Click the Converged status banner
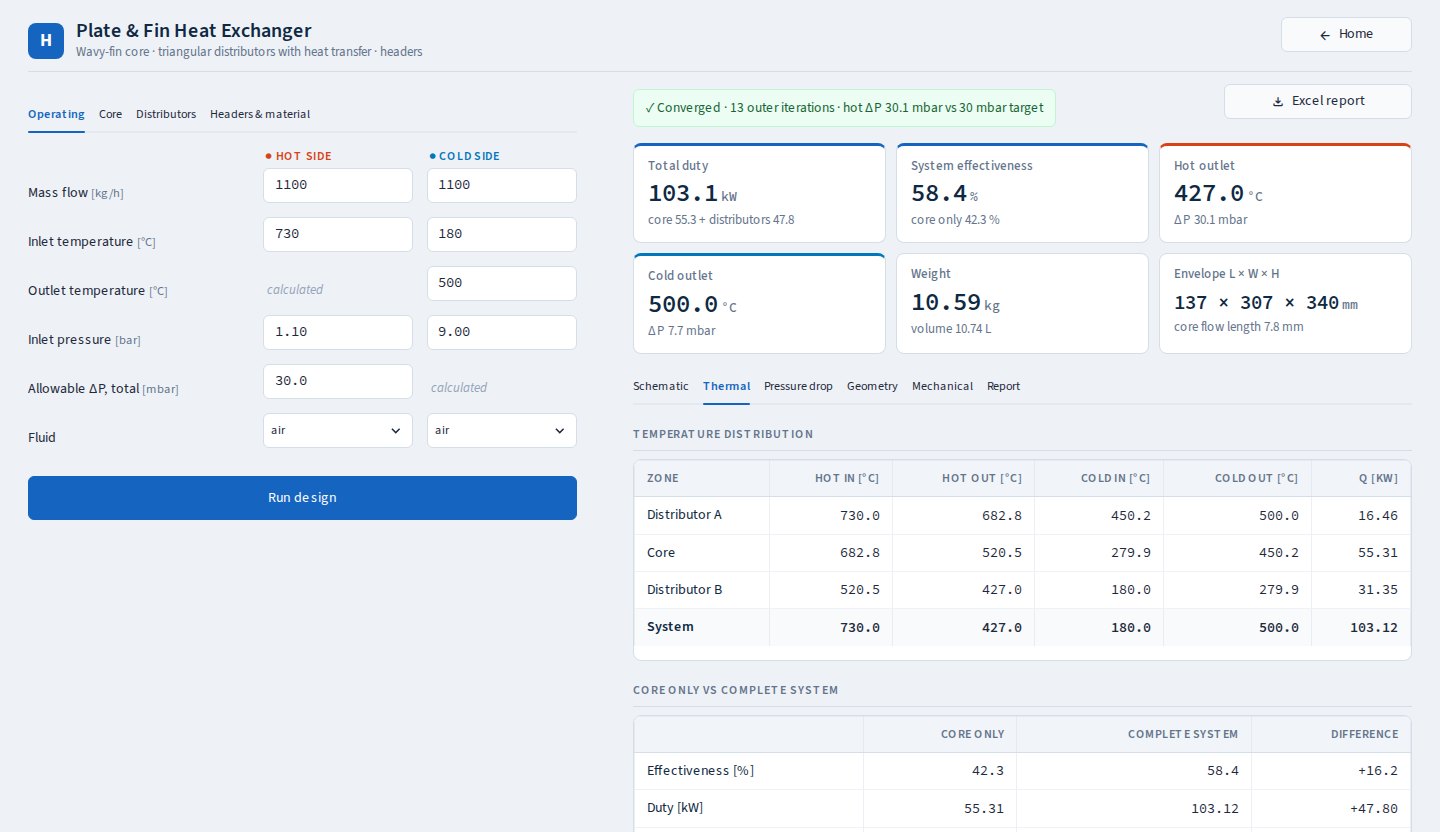Screen dimensions: 1440x832 coord(844,108)
